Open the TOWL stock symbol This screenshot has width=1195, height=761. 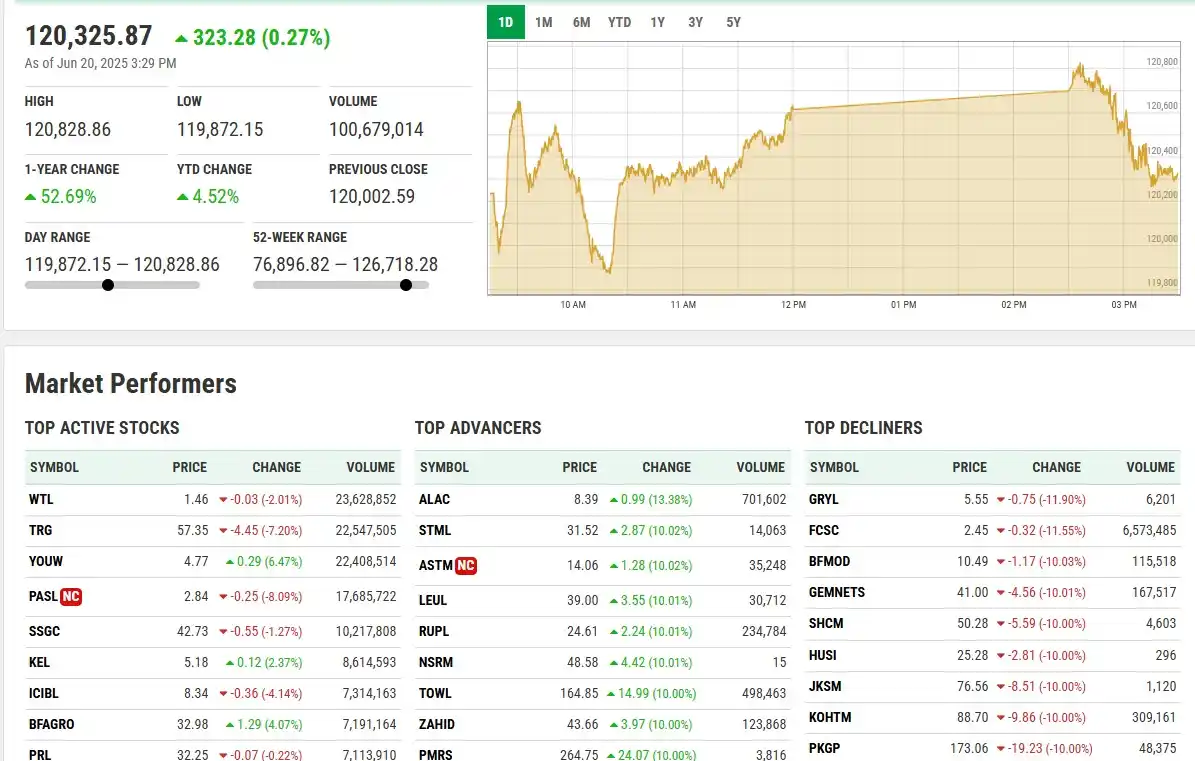pyautogui.click(x=435, y=694)
